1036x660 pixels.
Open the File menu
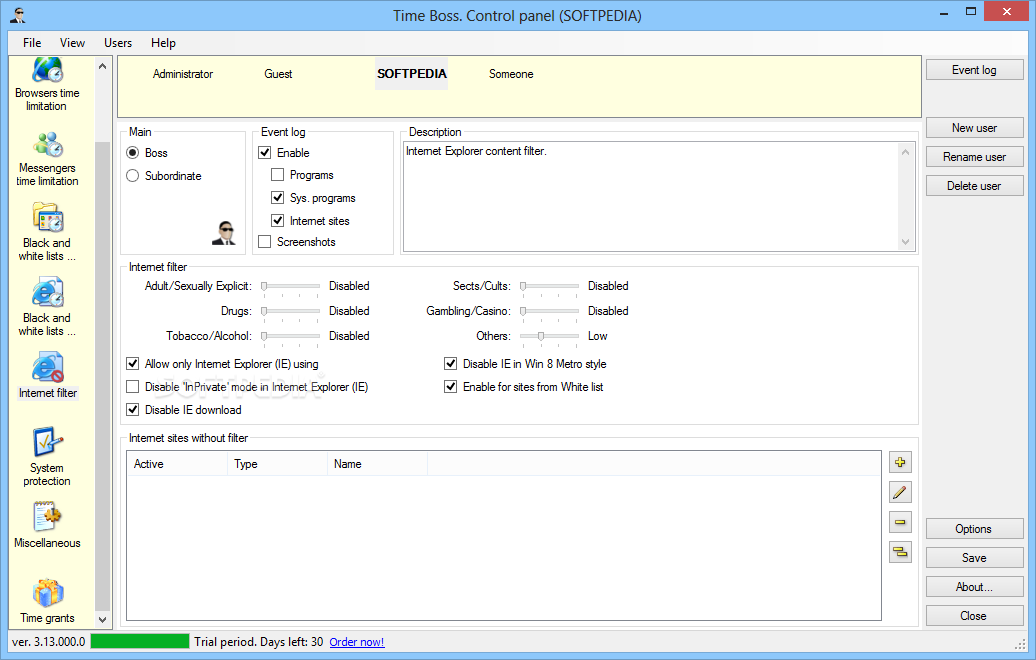32,43
